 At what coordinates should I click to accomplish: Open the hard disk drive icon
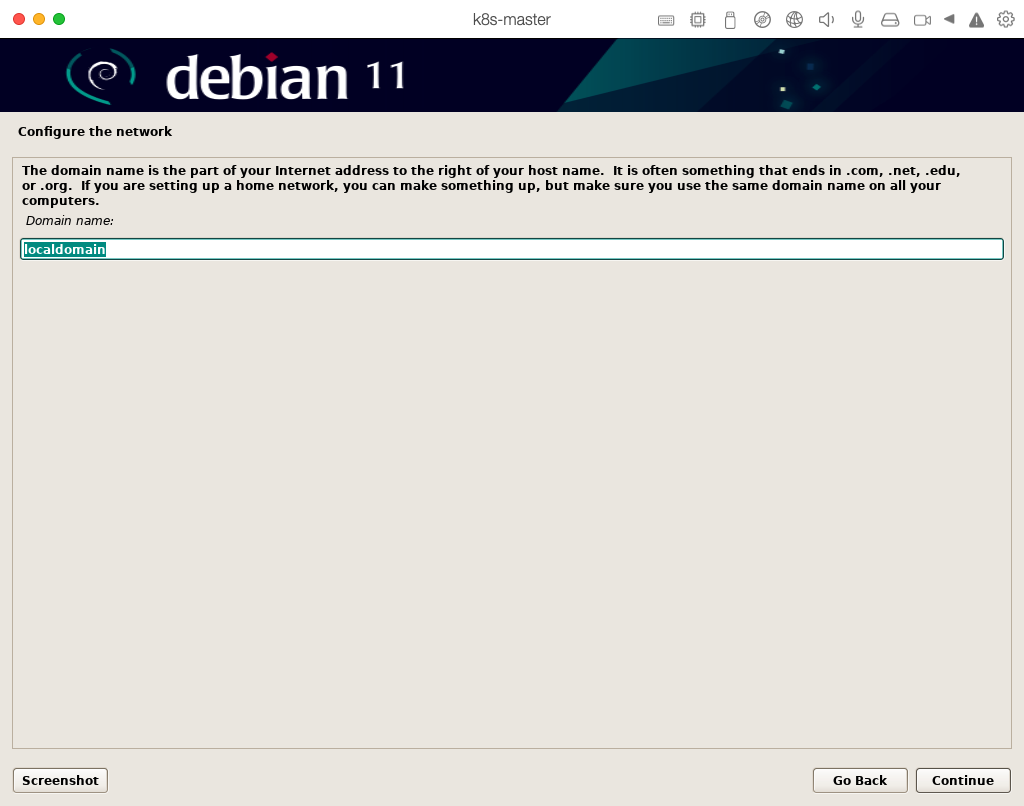(890, 20)
